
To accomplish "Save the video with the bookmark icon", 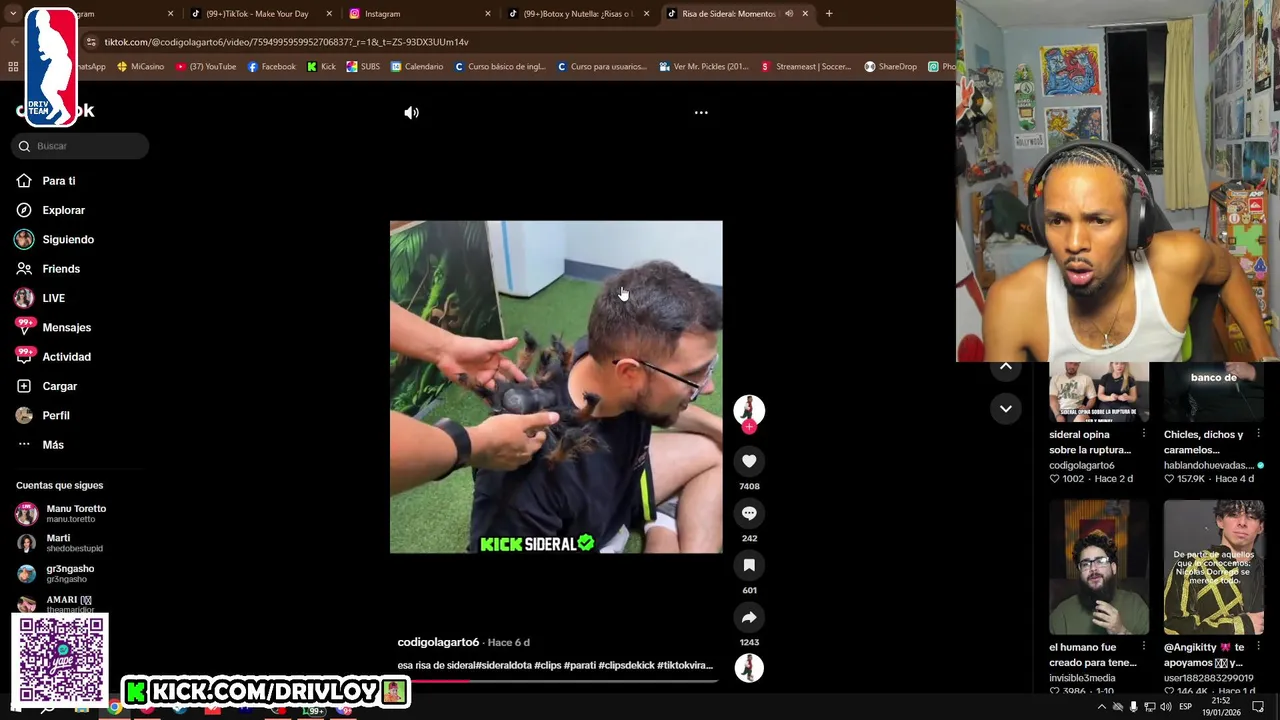I will pos(749,565).
